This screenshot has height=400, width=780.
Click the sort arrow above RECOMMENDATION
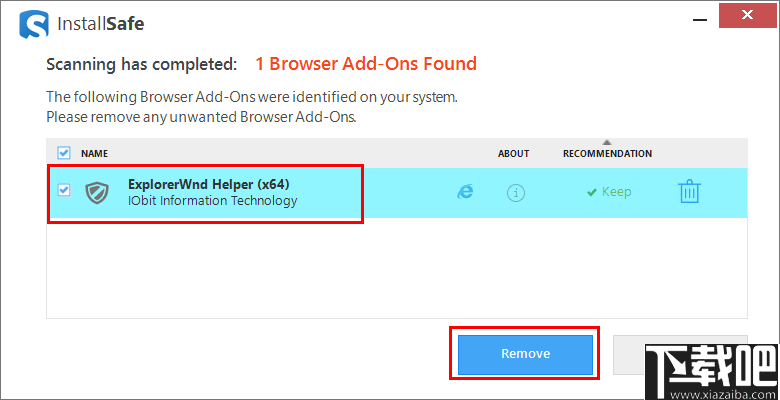(x=607, y=143)
